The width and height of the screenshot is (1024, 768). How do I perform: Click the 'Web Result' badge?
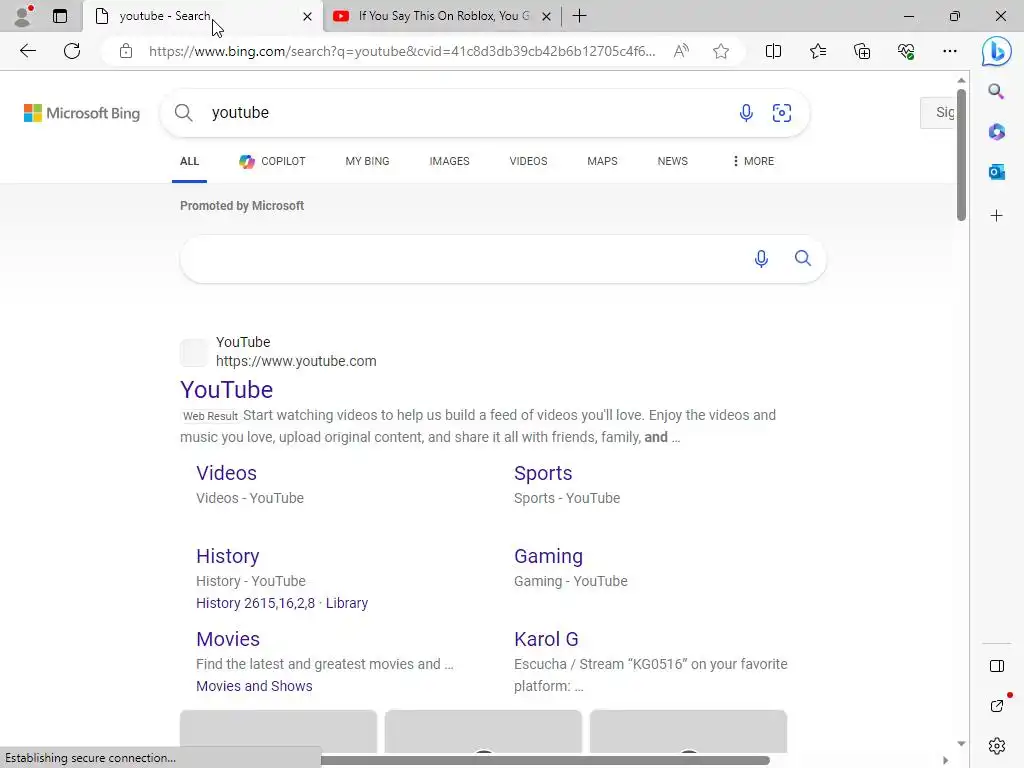(x=210, y=416)
